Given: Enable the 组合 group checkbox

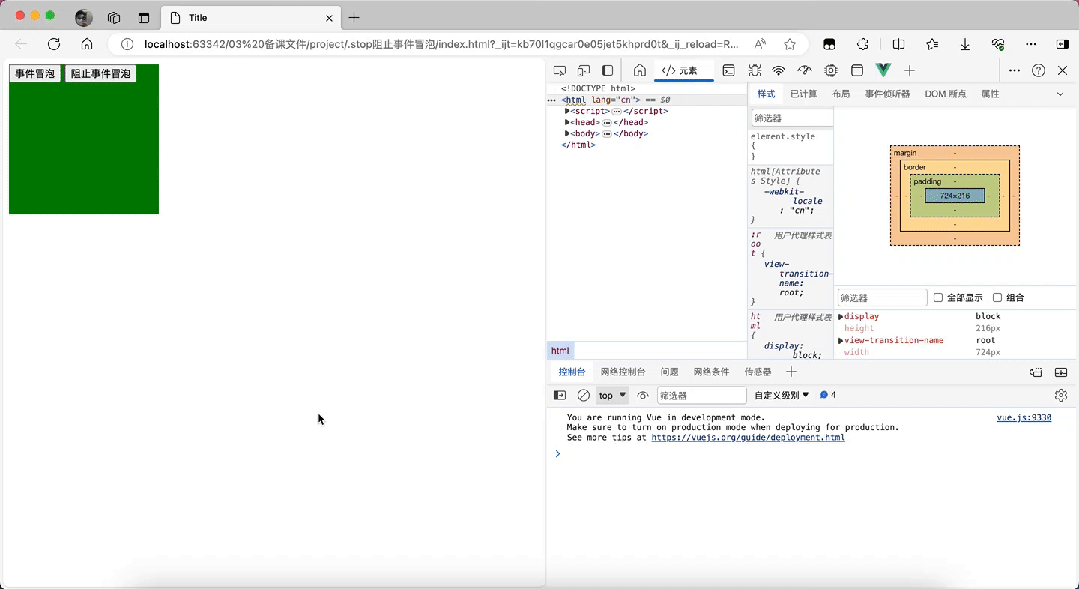Looking at the screenshot, I should point(997,298).
